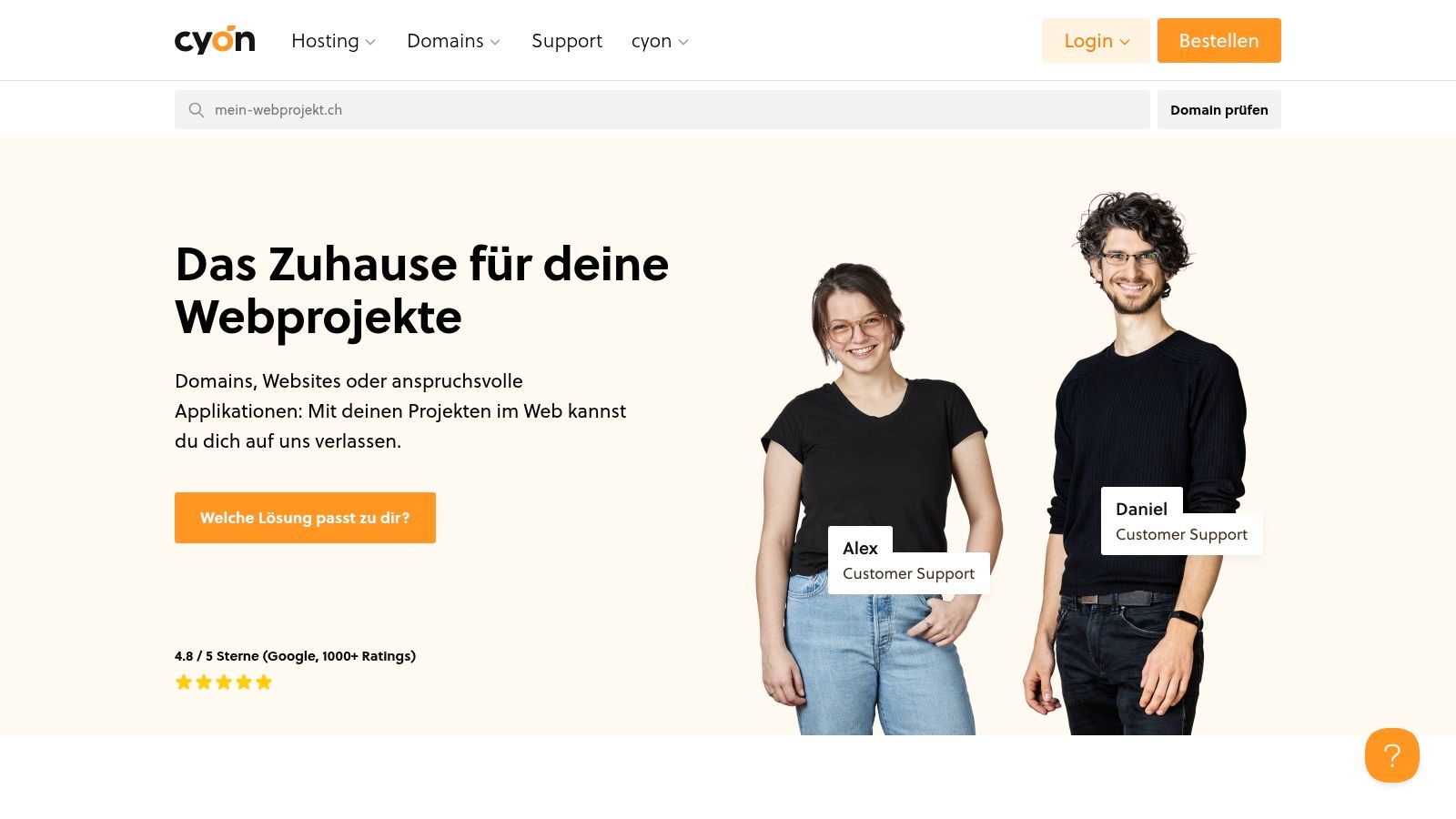Click the Domain prüfen button
1456x819 pixels.
click(x=1218, y=110)
